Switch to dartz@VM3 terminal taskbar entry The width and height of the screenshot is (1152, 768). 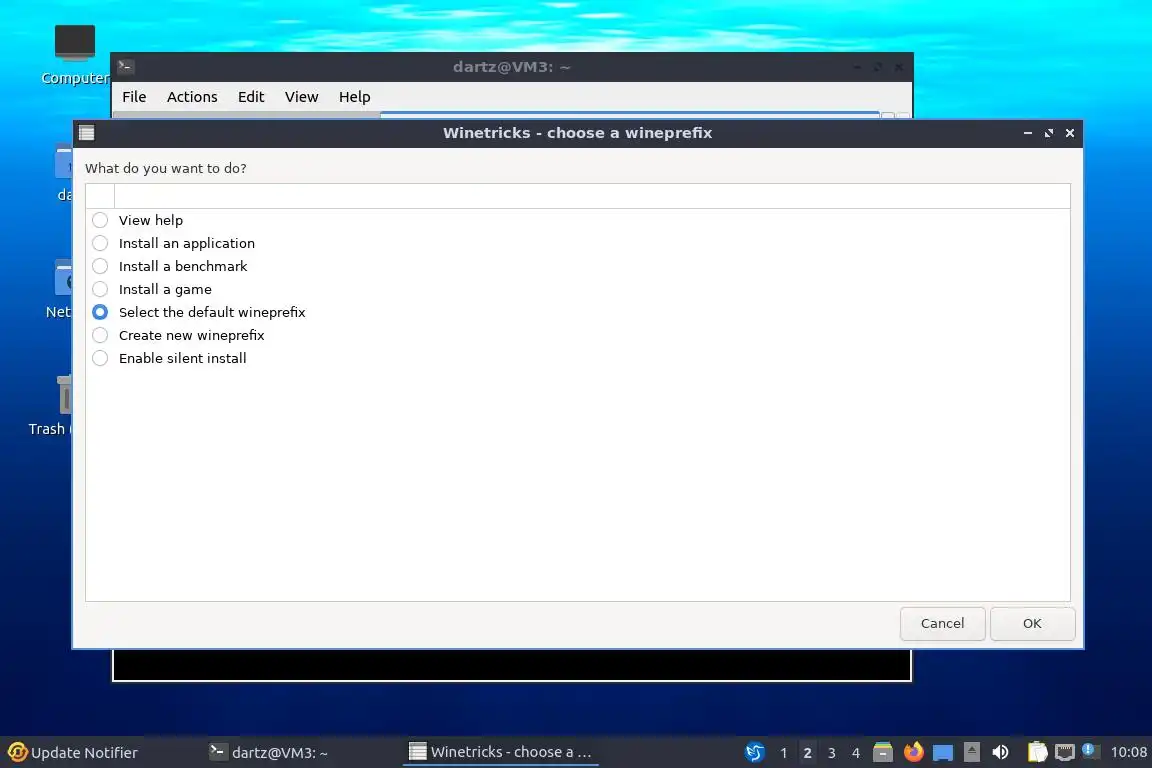pos(269,752)
